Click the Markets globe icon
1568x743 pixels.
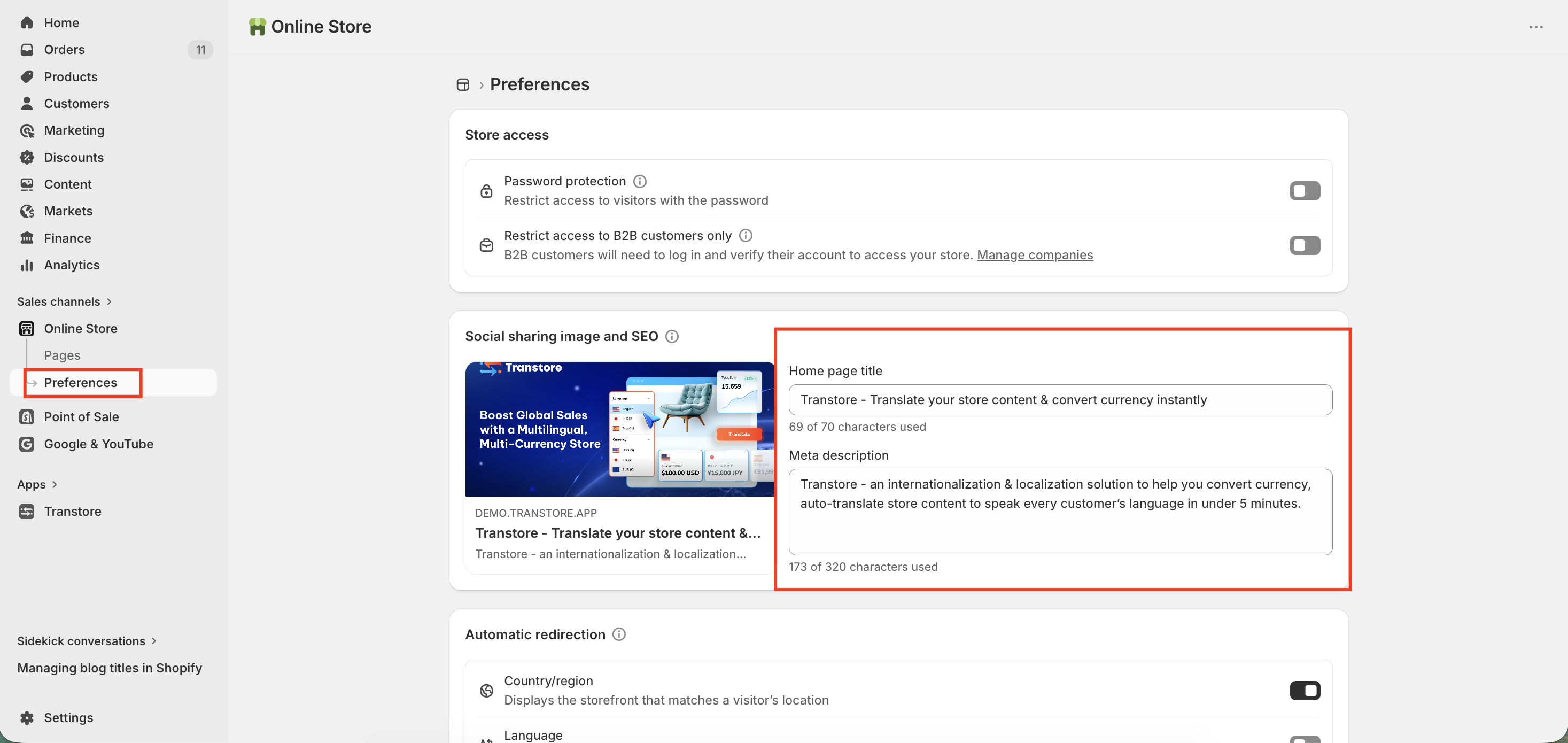click(27, 211)
